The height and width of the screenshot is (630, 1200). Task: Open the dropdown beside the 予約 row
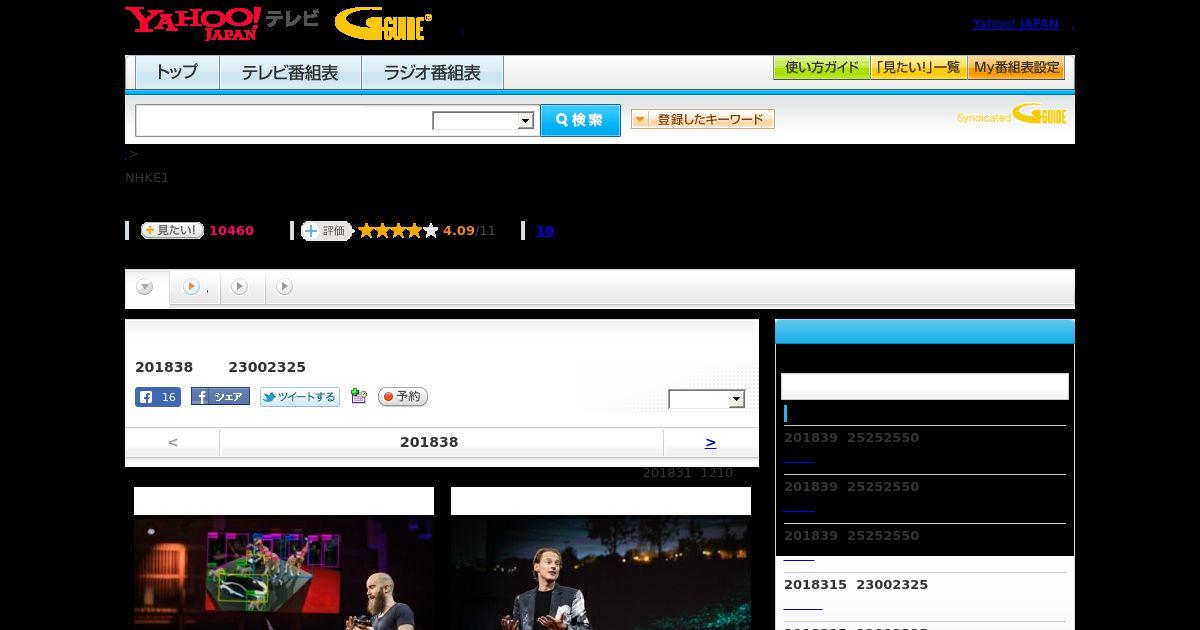pyautogui.click(x=707, y=399)
